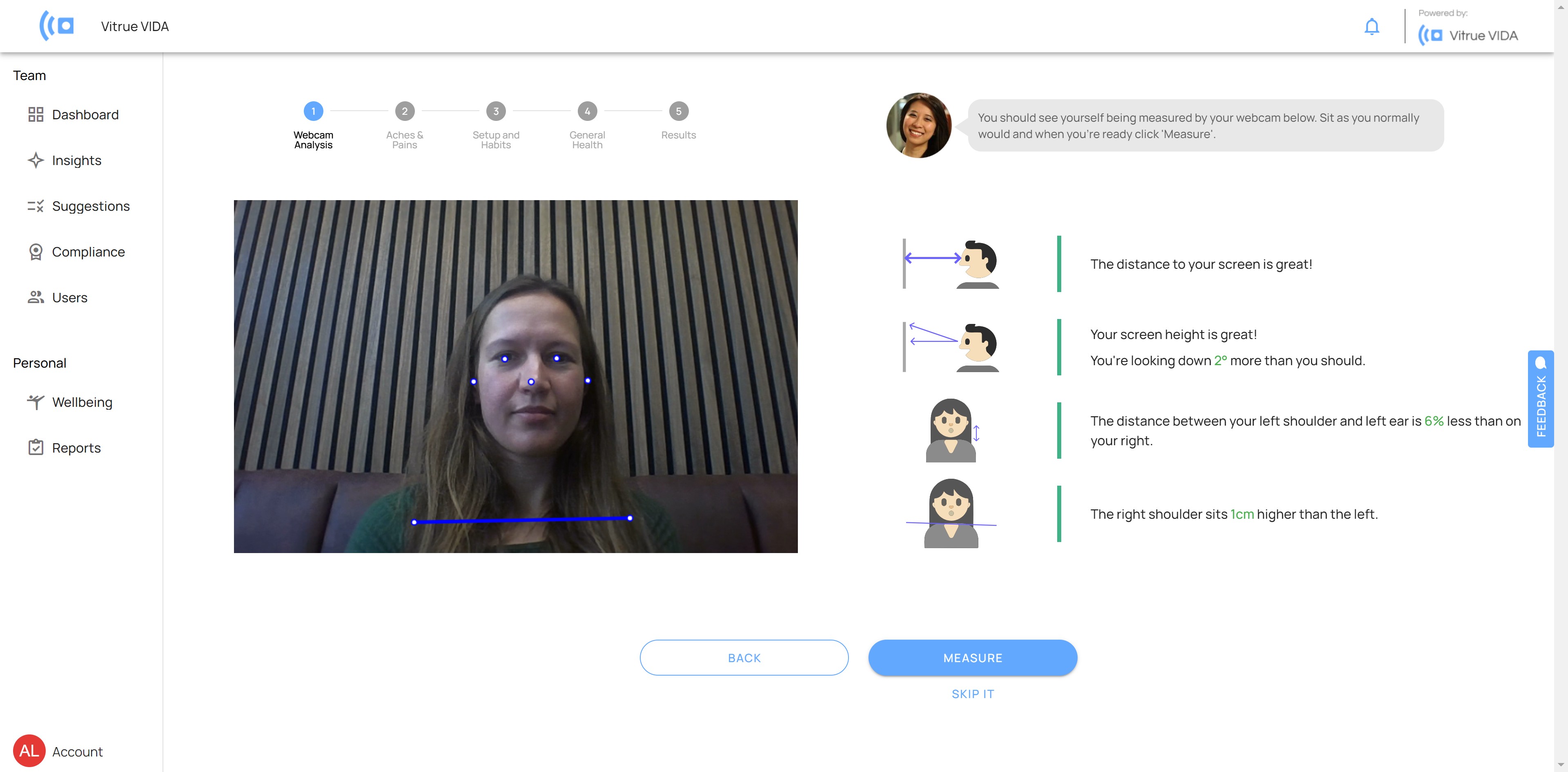Click the MEASURE button

(972, 658)
